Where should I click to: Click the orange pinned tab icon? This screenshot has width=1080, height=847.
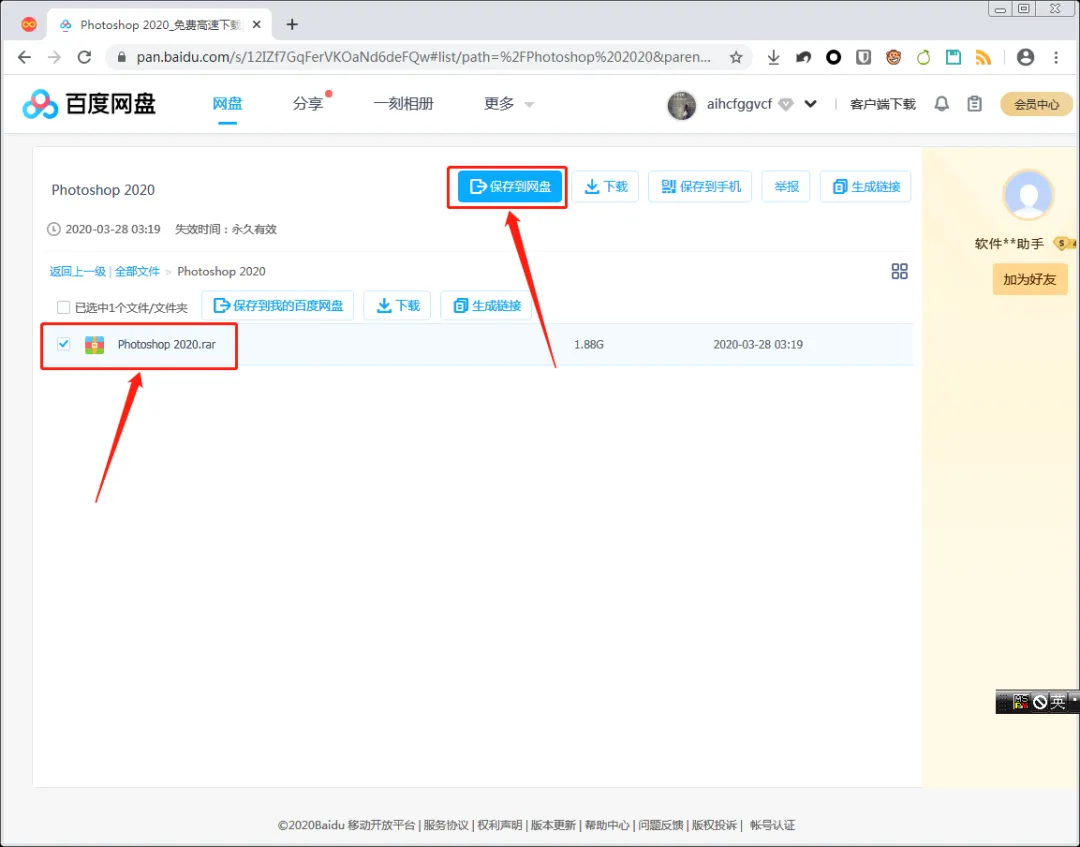click(x=29, y=25)
